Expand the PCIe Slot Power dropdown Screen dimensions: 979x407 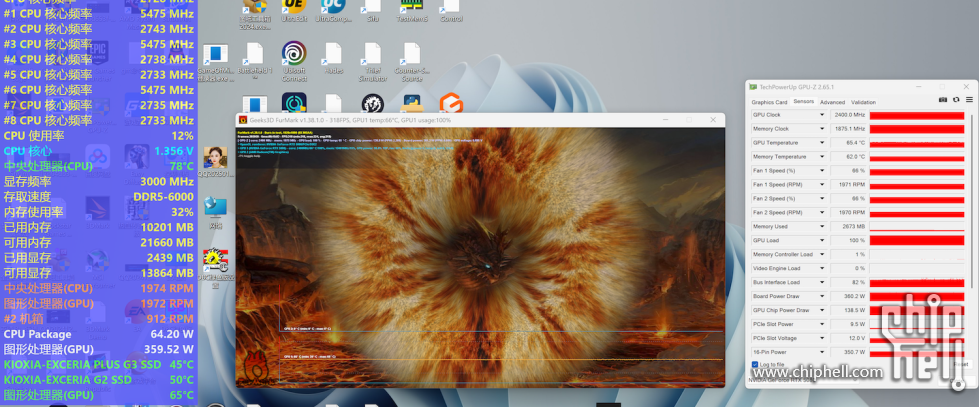pyautogui.click(x=822, y=325)
